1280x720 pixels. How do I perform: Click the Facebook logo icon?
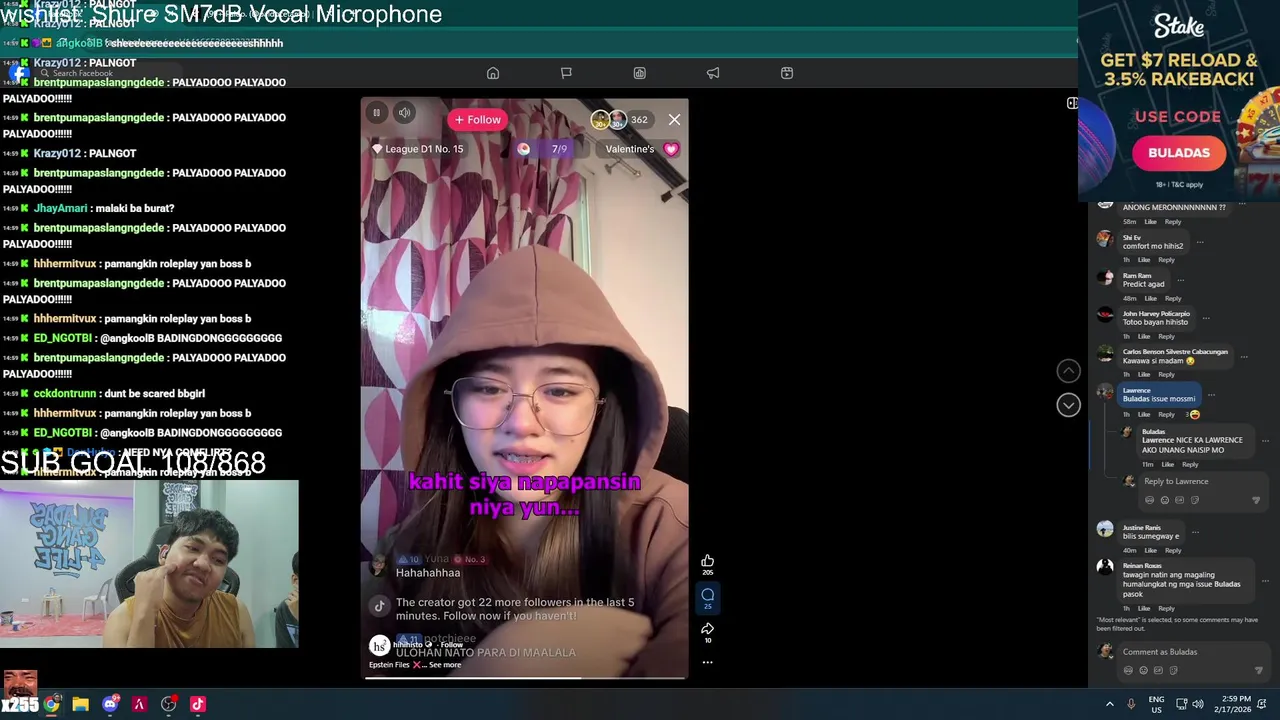click(18, 73)
